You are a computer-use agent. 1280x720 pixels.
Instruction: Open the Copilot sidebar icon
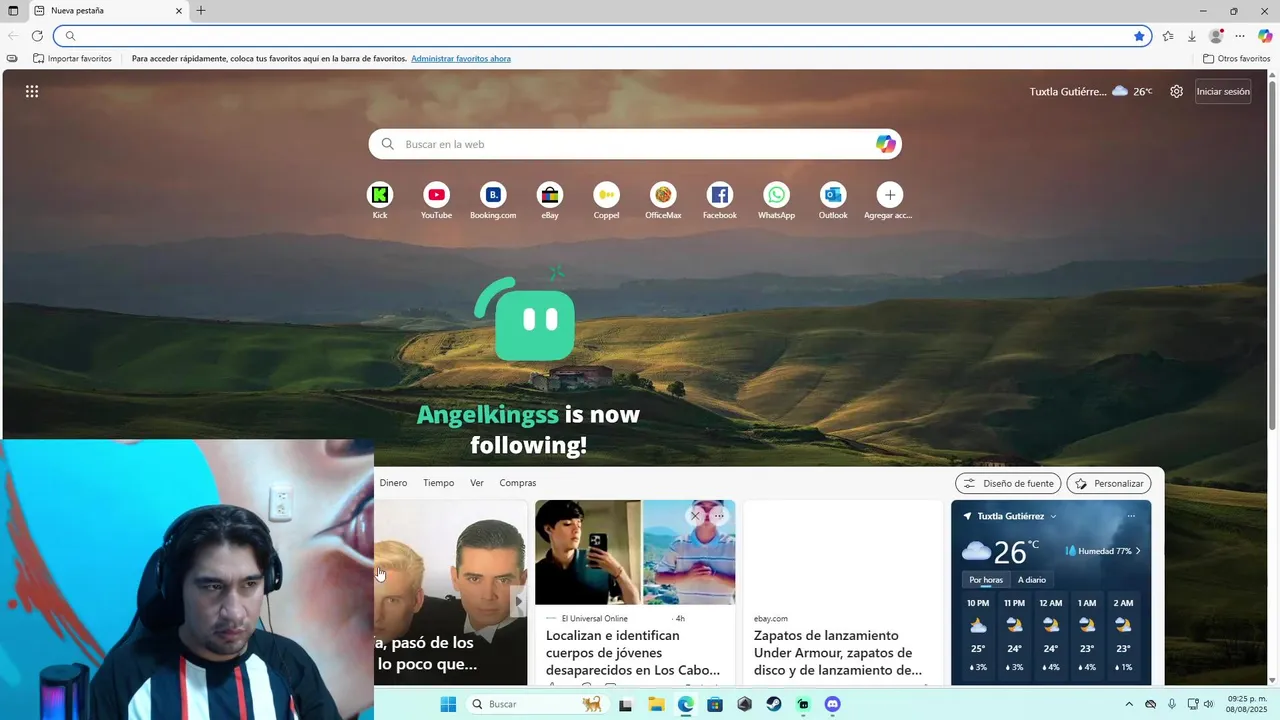click(x=1265, y=36)
